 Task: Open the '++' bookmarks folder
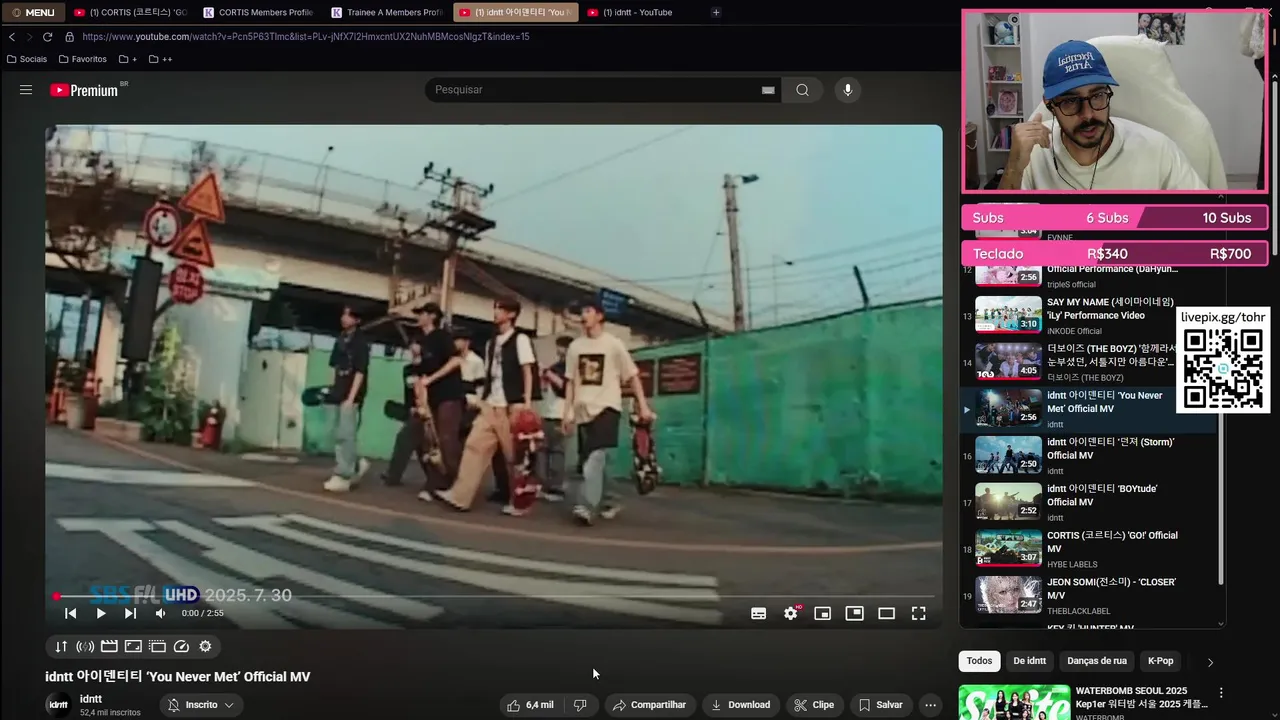coord(160,59)
